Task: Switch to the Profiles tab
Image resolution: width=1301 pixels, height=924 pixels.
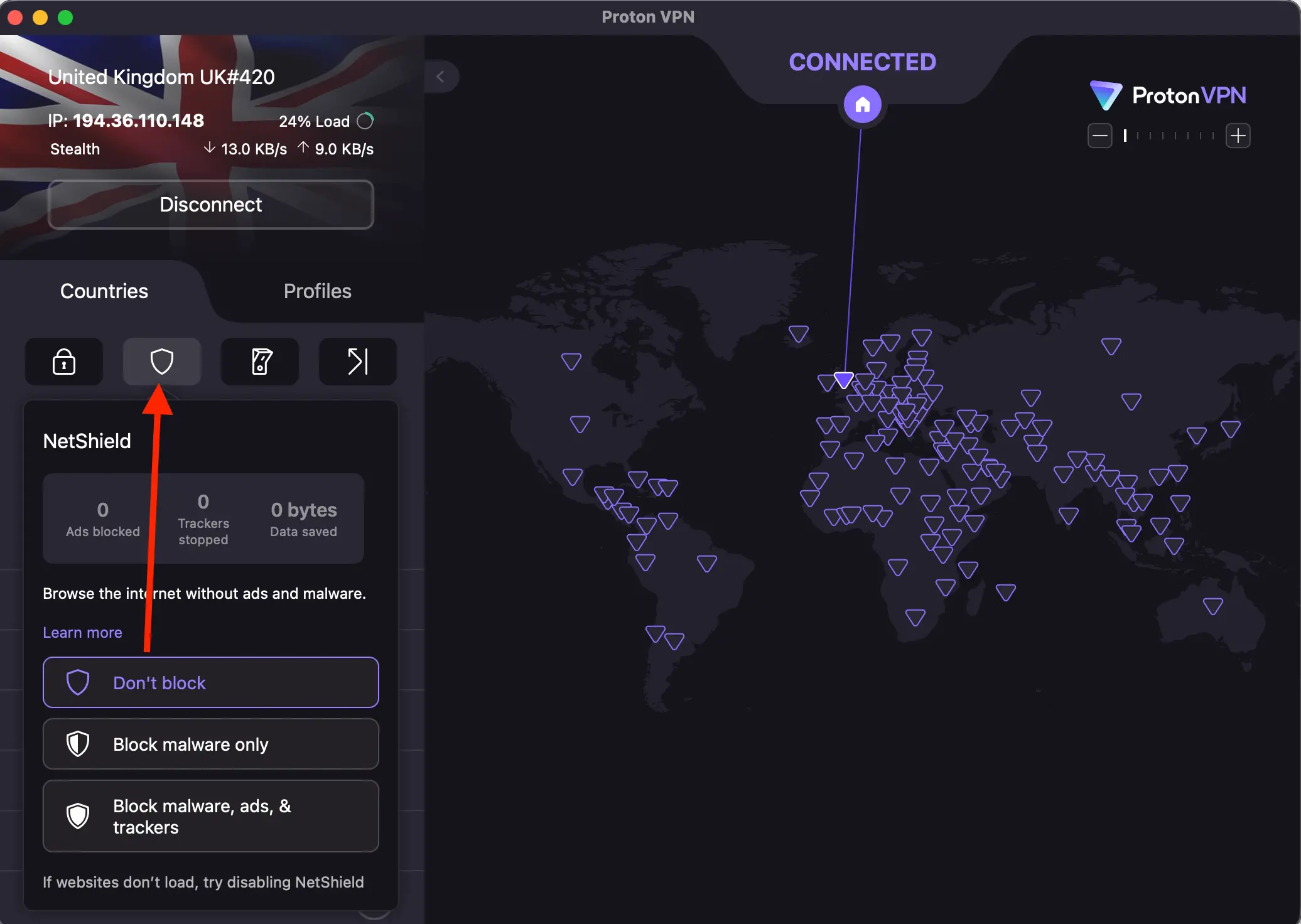Action: click(x=317, y=291)
